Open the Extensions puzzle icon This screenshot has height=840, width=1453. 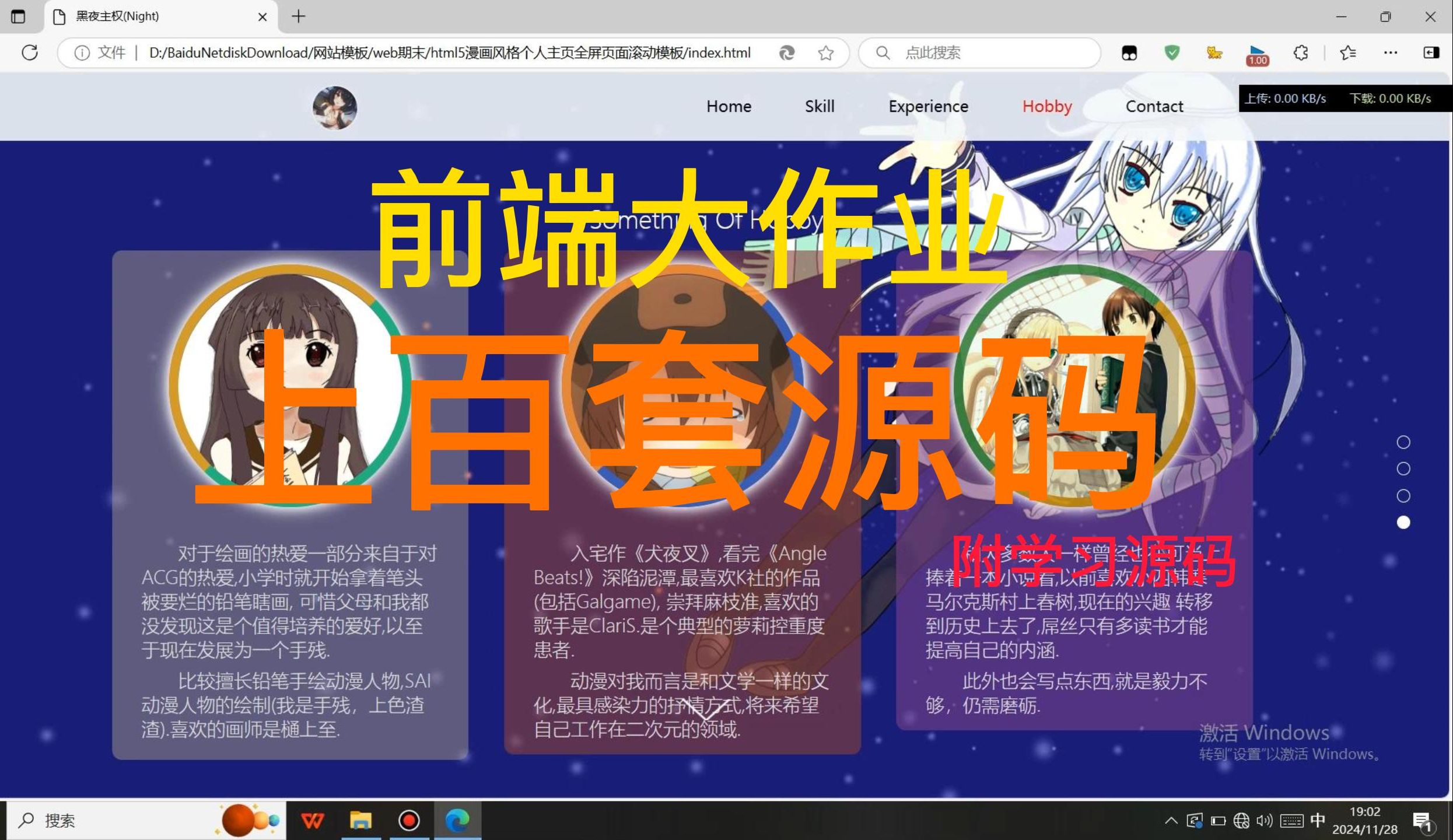tap(1301, 53)
